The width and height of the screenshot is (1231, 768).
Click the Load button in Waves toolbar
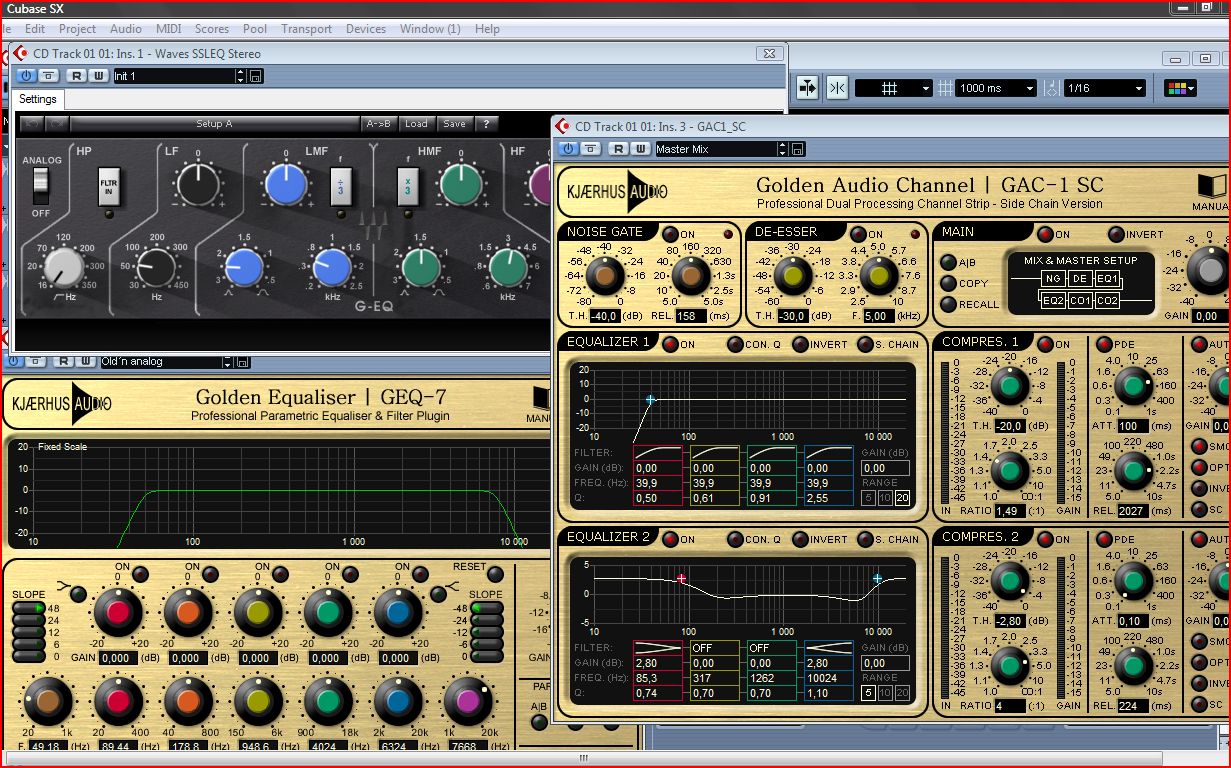pos(416,124)
